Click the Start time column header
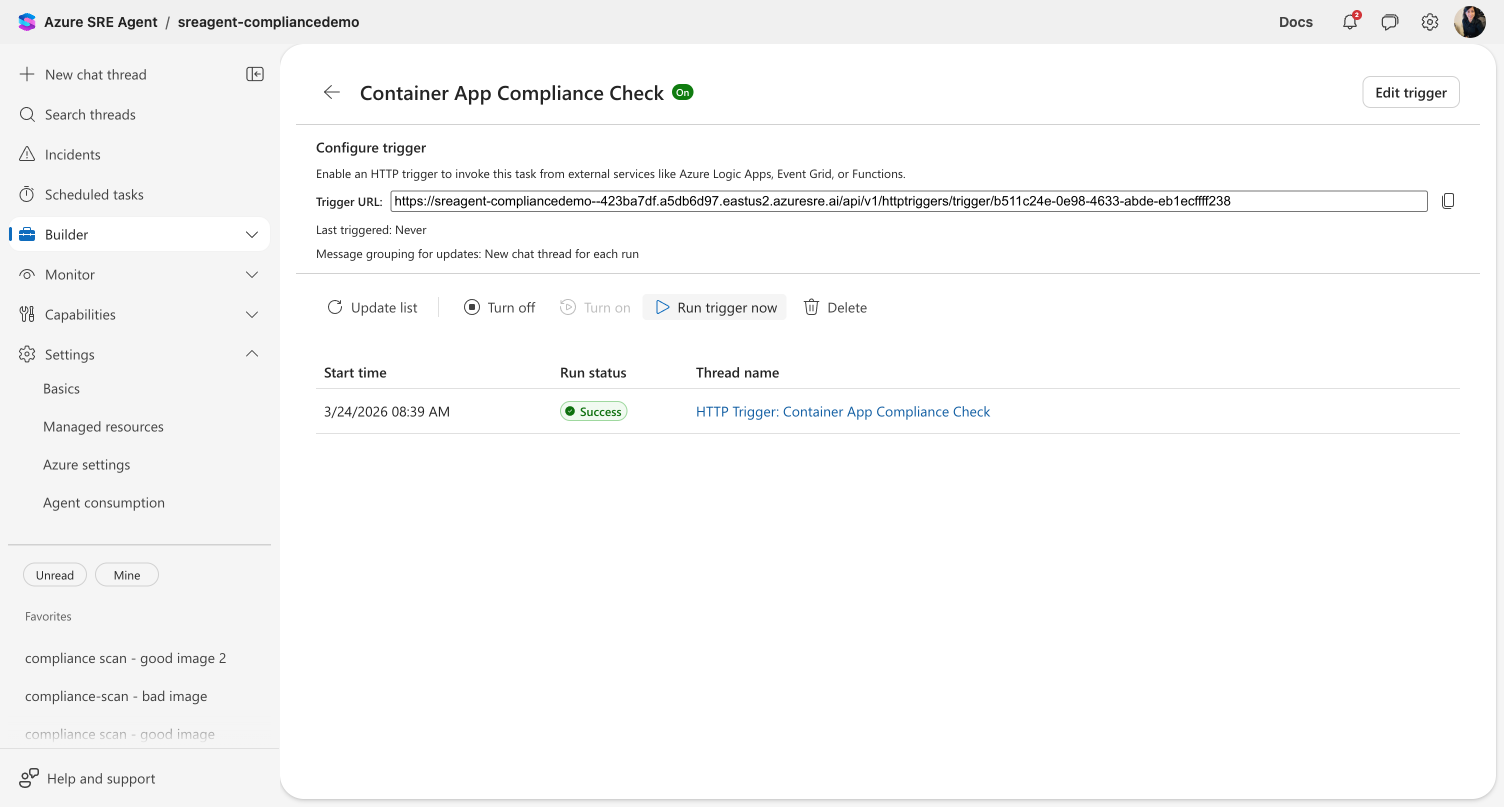1504x807 pixels. pos(355,372)
